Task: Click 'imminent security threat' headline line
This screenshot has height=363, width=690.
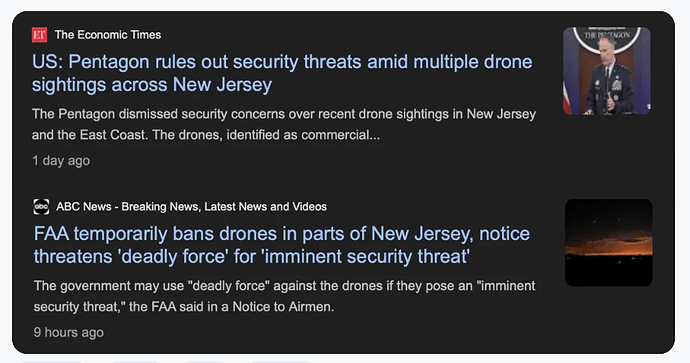Action: tap(252, 257)
